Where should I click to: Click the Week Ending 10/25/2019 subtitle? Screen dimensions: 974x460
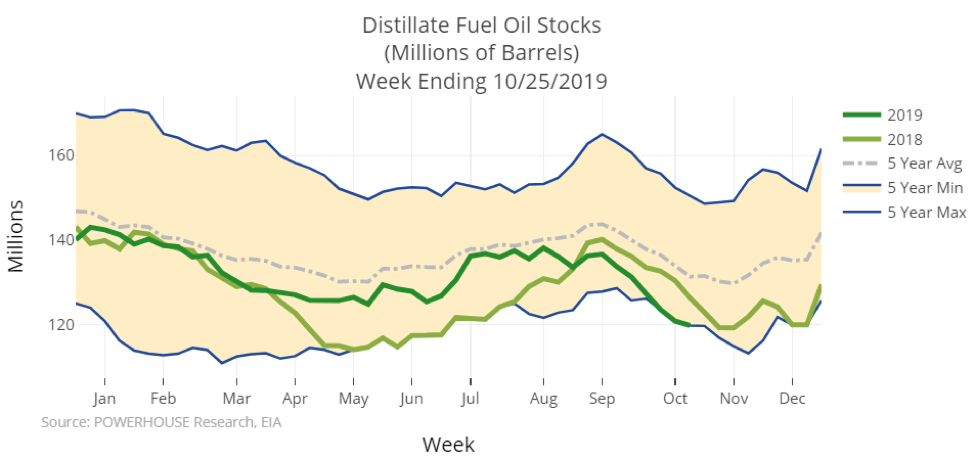coord(481,80)
